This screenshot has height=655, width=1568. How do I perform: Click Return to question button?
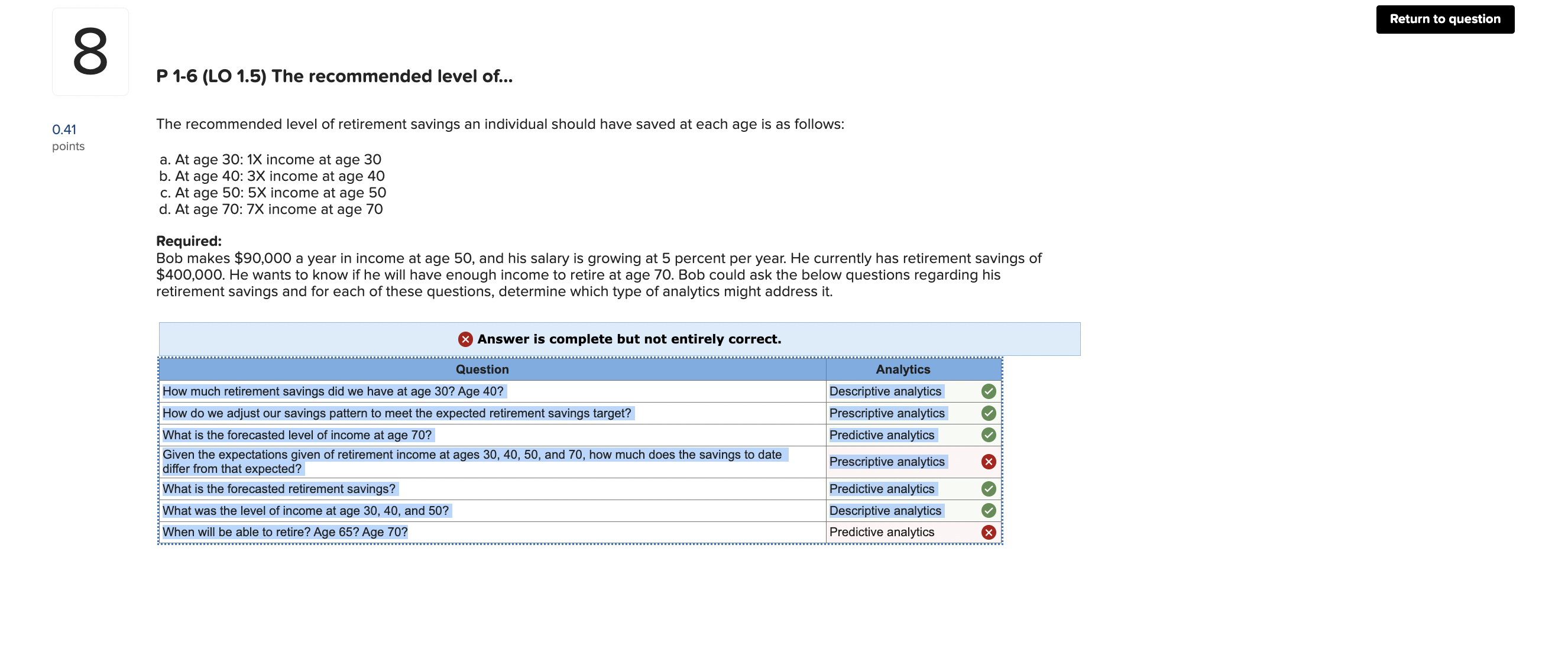click(1445, 19)
